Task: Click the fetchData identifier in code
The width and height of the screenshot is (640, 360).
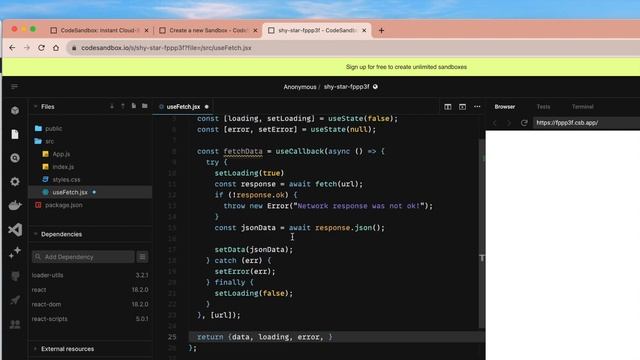Action: point(243,151)
